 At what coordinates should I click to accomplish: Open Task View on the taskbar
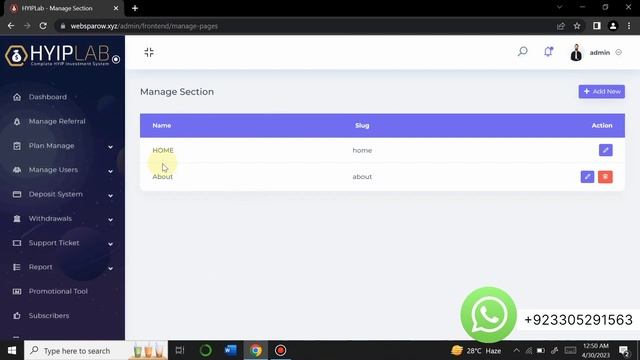click(180, 351)
